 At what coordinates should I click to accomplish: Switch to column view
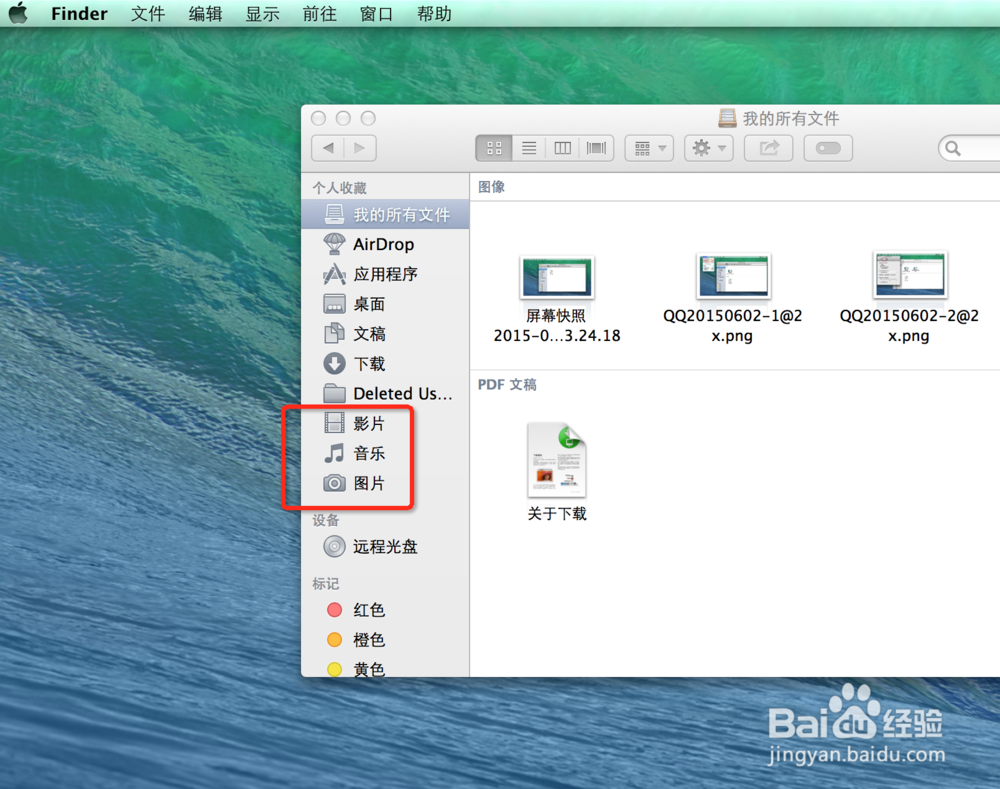562,148
